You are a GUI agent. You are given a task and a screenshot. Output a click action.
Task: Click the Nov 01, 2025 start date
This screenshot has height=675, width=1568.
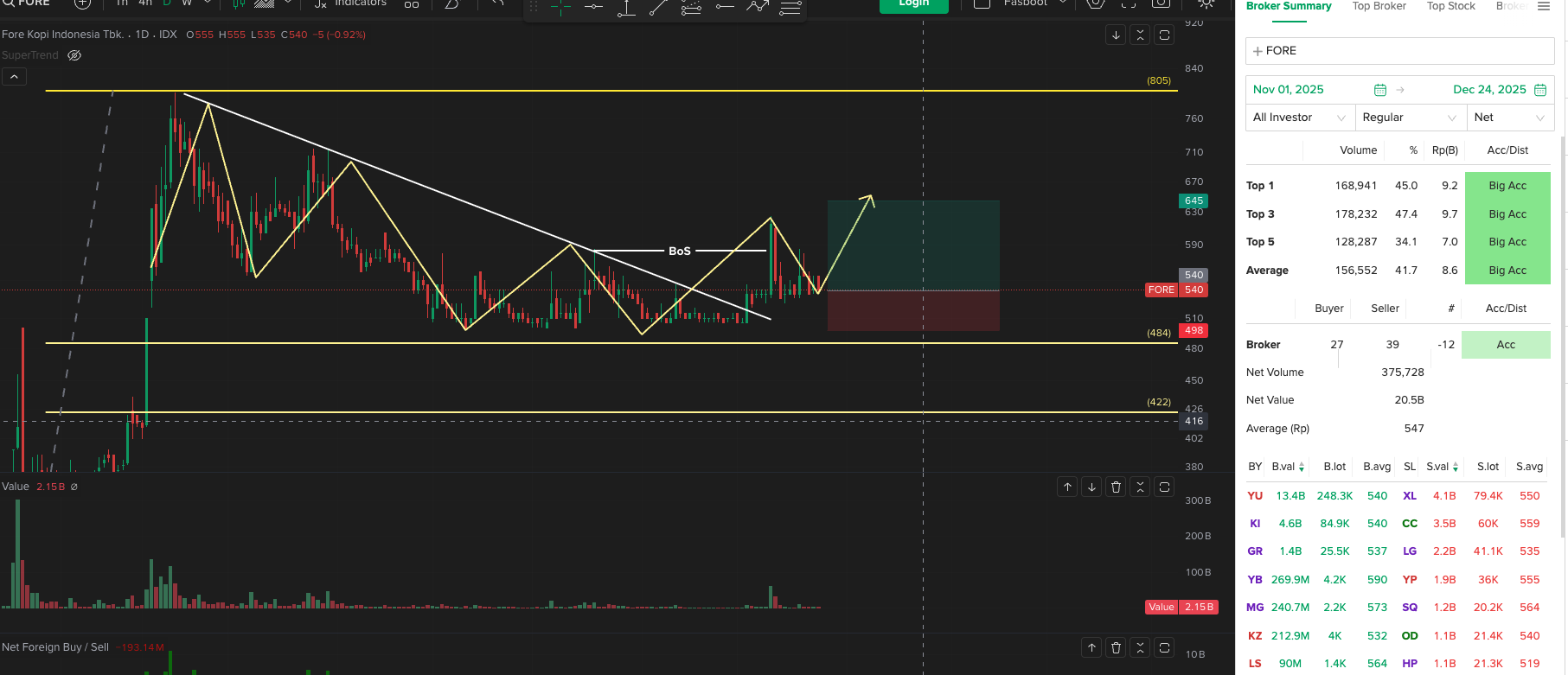coord(1289,90)
